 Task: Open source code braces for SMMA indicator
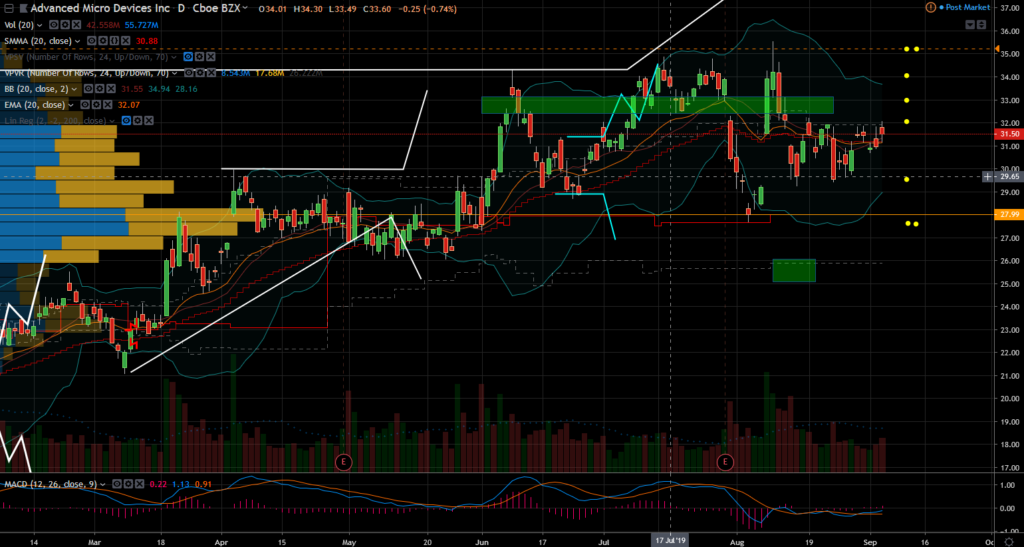[x=114, y=40]
